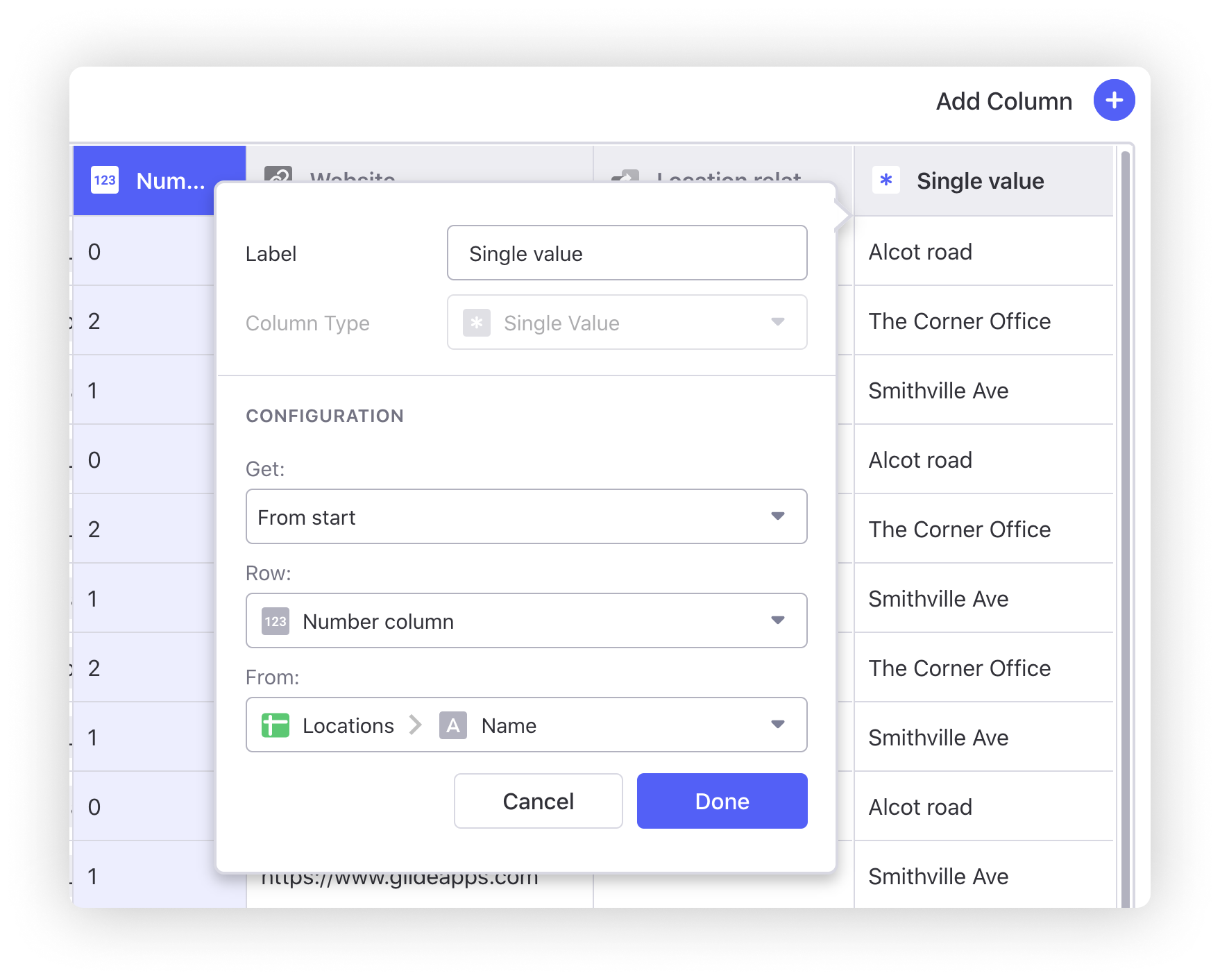1220x980 pixels.
Task: Click the vertical scrollbar on right edge
Action: click(1125, 486)
